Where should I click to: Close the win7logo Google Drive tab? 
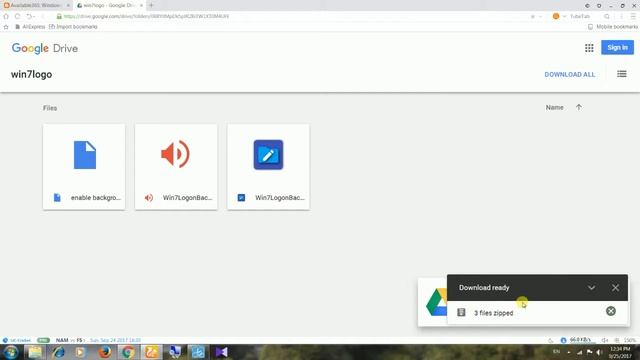click(141, 5)
